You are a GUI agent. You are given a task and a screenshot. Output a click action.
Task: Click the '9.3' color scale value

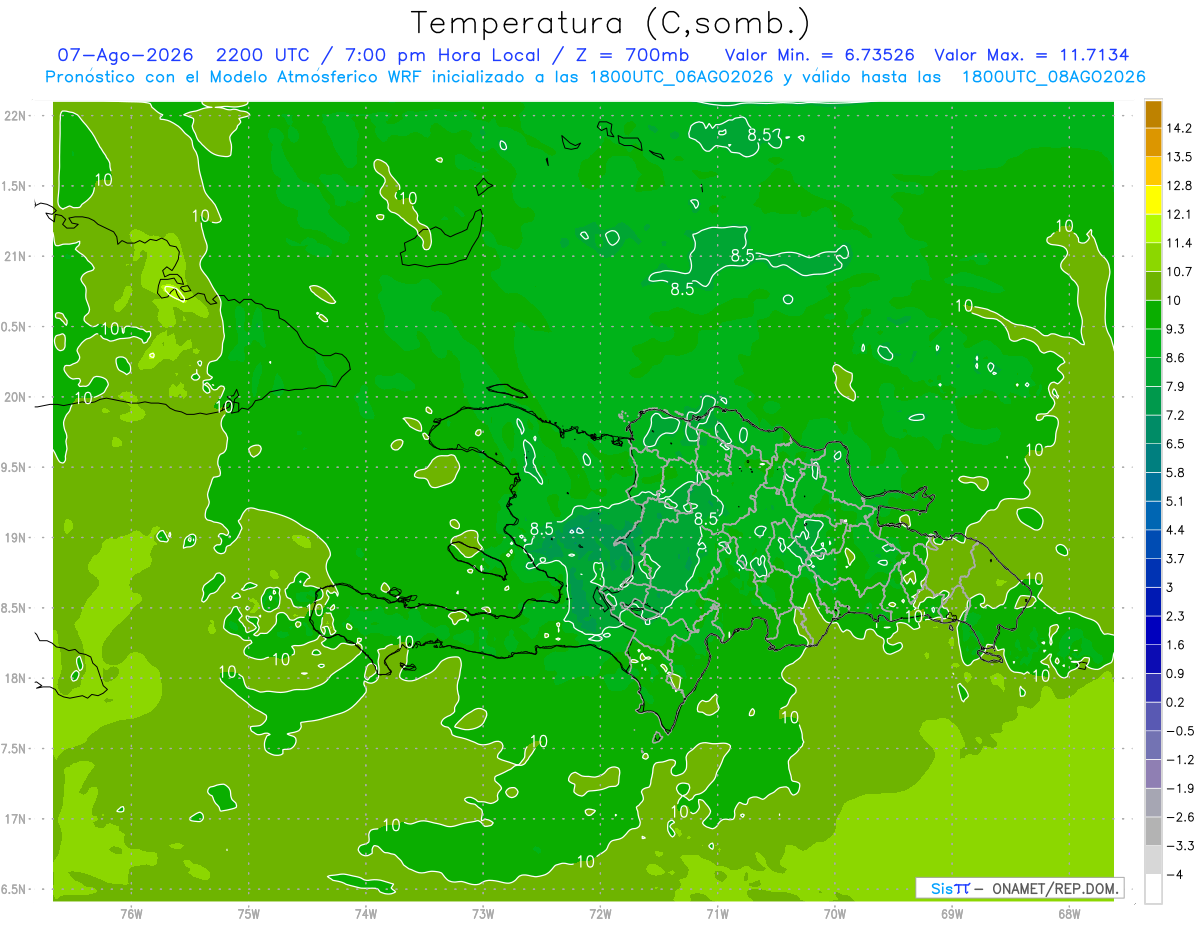(1175, 329)
